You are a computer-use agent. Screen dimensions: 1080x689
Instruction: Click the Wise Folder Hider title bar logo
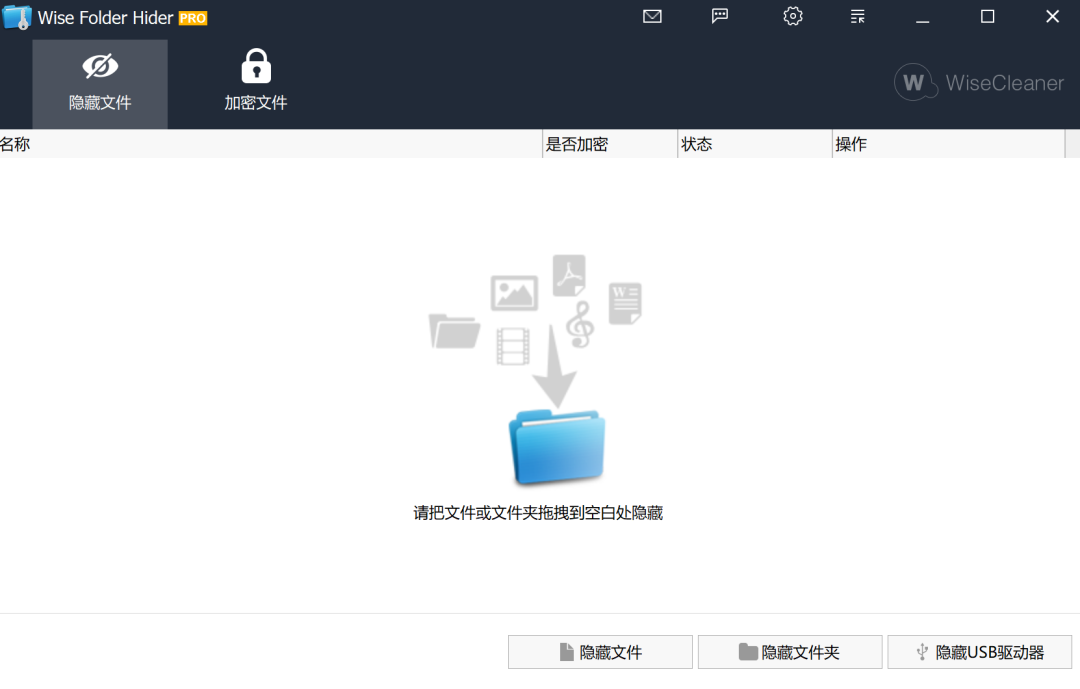(x=16, y=16)
